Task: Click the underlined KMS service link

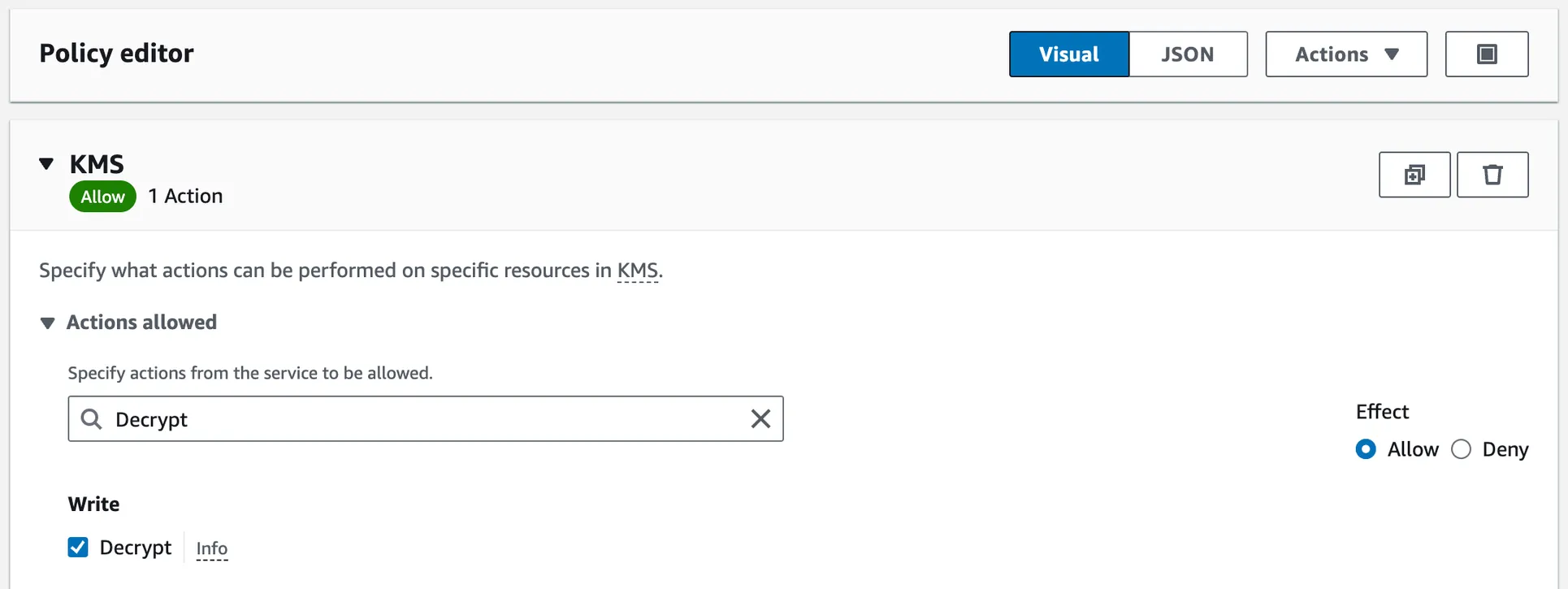Action: point(637,271)
